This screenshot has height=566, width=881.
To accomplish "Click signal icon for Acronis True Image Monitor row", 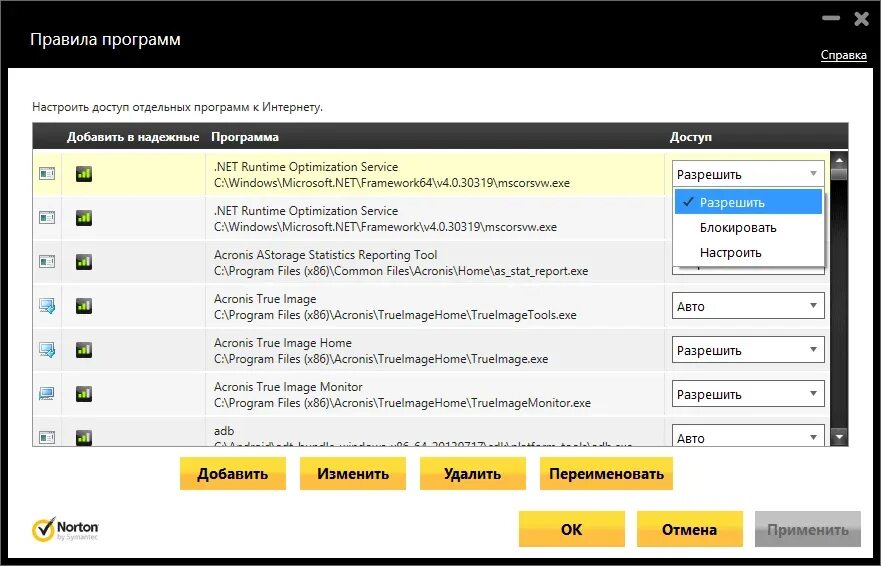I will point(84,393).
